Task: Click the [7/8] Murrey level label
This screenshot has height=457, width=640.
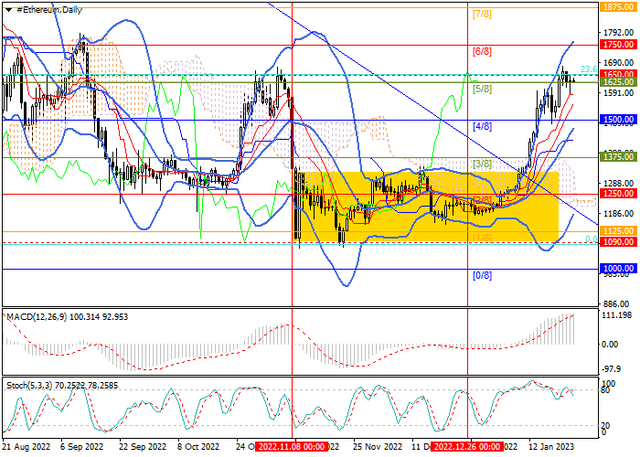Action: 481,15
